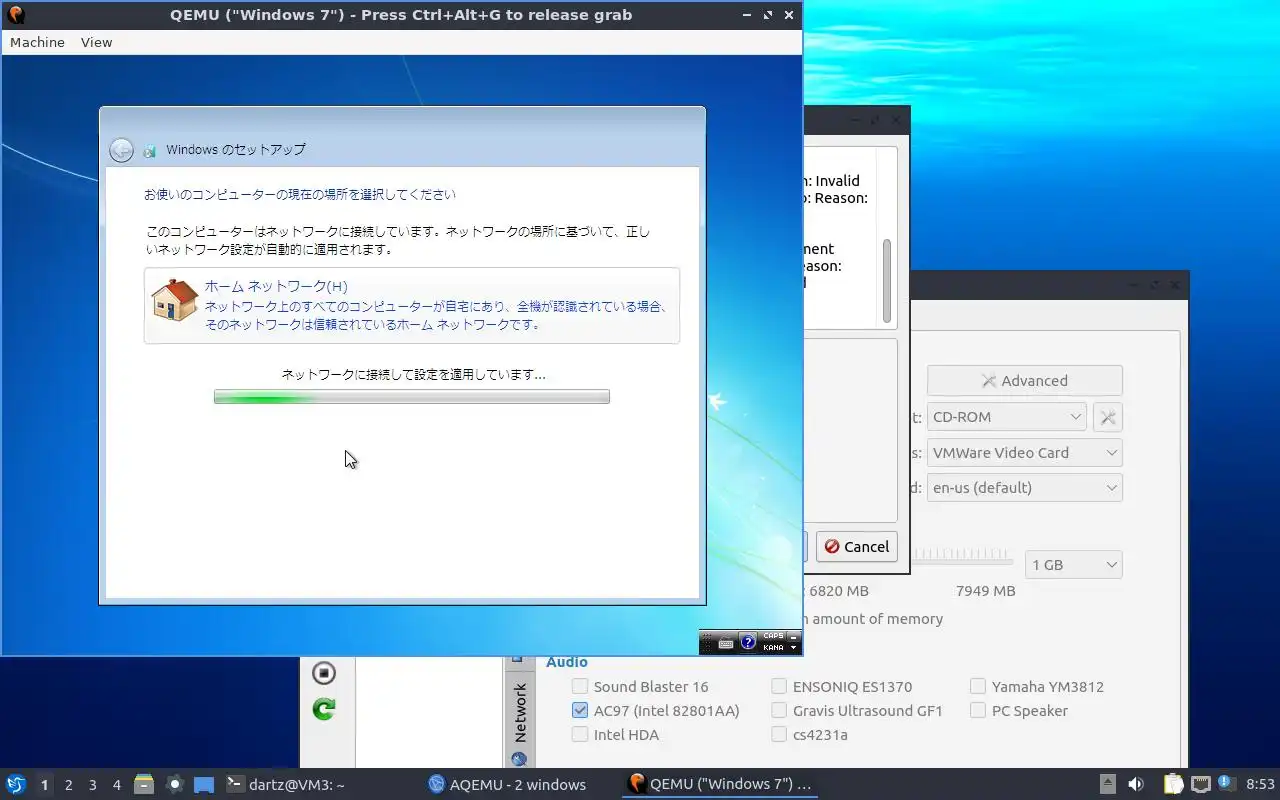Select Home Network (H) option

(x=411, y=305)
